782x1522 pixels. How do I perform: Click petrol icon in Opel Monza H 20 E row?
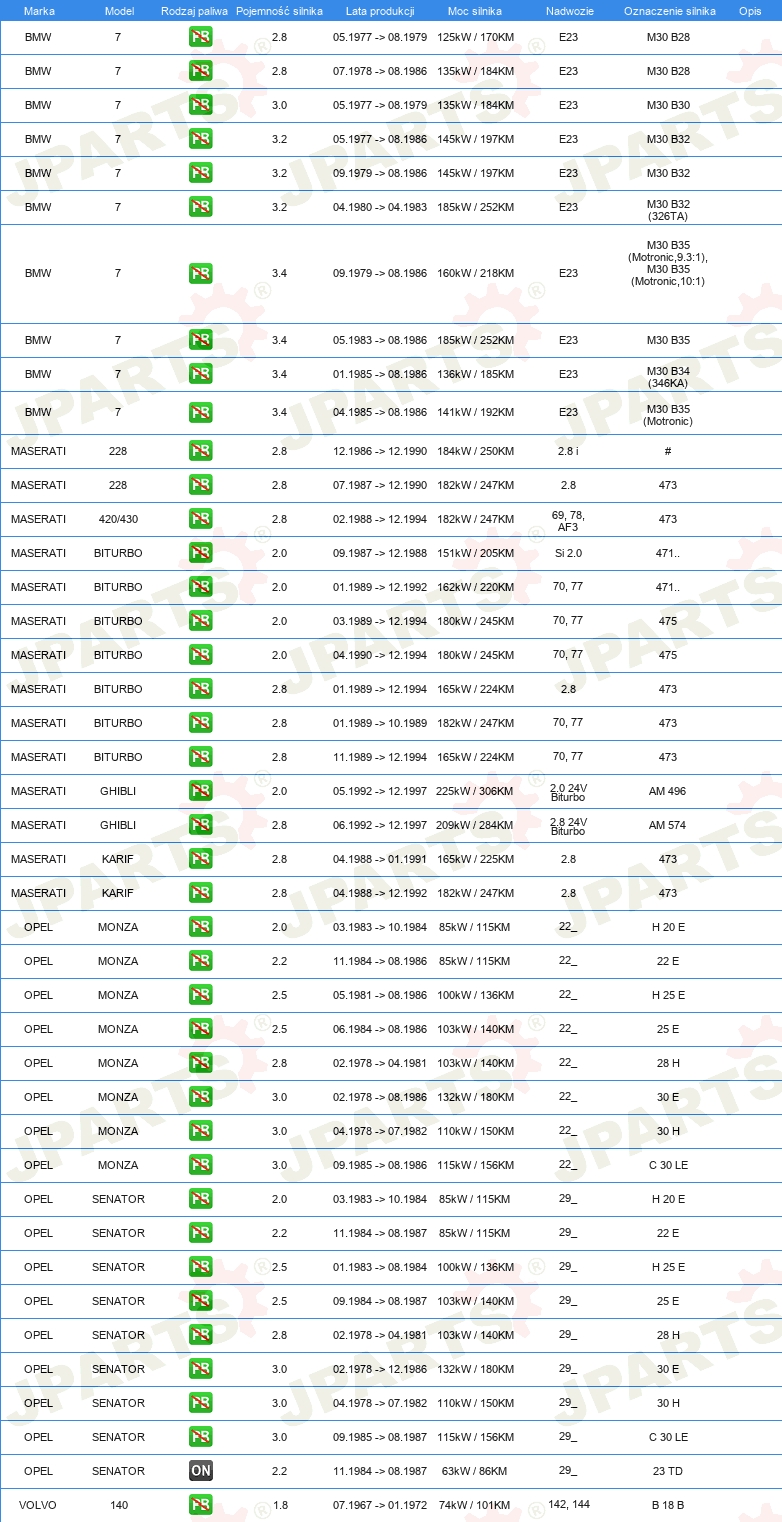tap(200, 927)
